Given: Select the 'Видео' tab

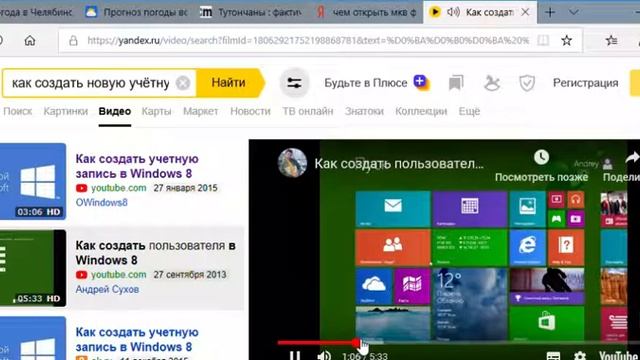Looking at the screenshot, I should (x=115, y=111).
